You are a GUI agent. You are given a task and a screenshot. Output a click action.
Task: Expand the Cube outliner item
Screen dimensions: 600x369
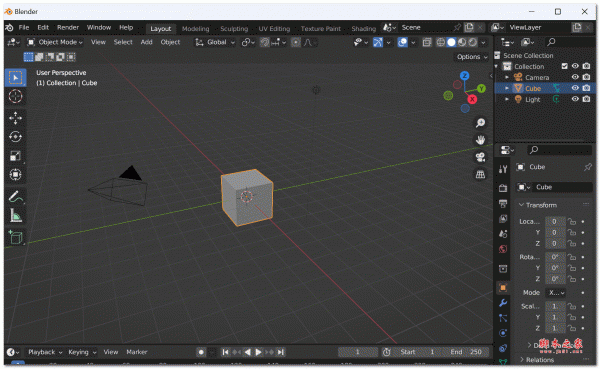(507, 88)
